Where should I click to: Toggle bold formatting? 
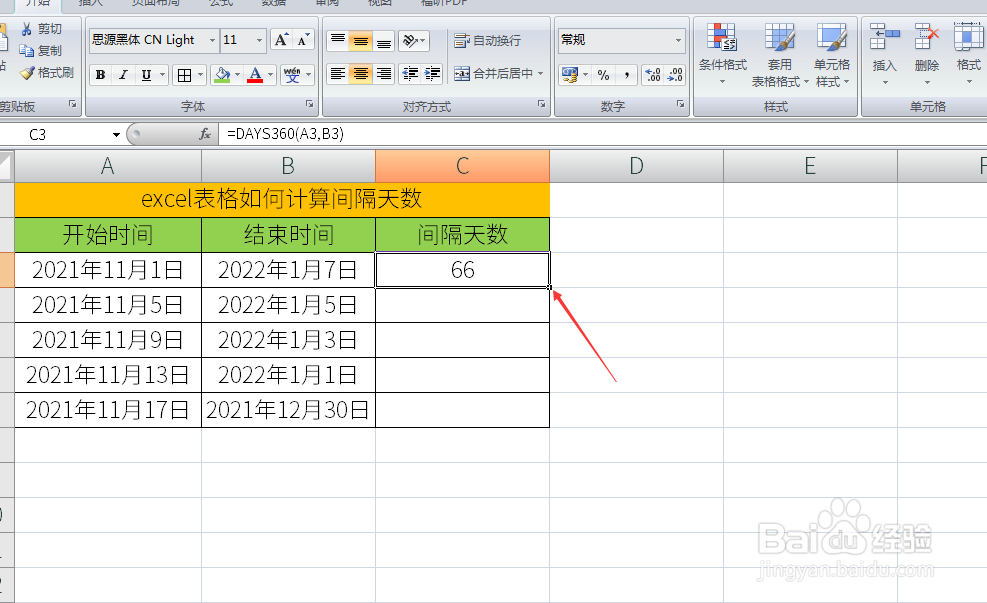pyautogui.click(x=100, y=76)
